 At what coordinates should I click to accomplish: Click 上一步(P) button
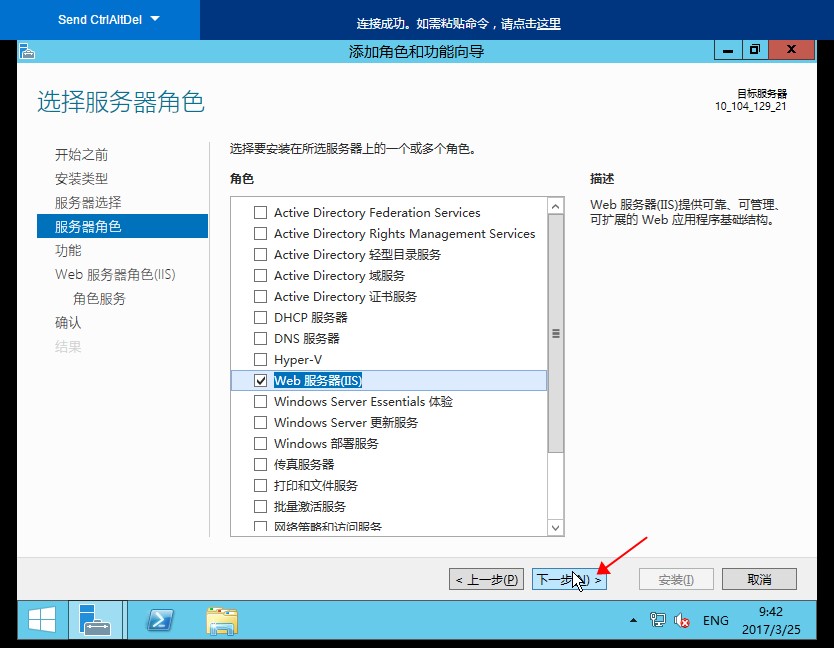point(487,579)
